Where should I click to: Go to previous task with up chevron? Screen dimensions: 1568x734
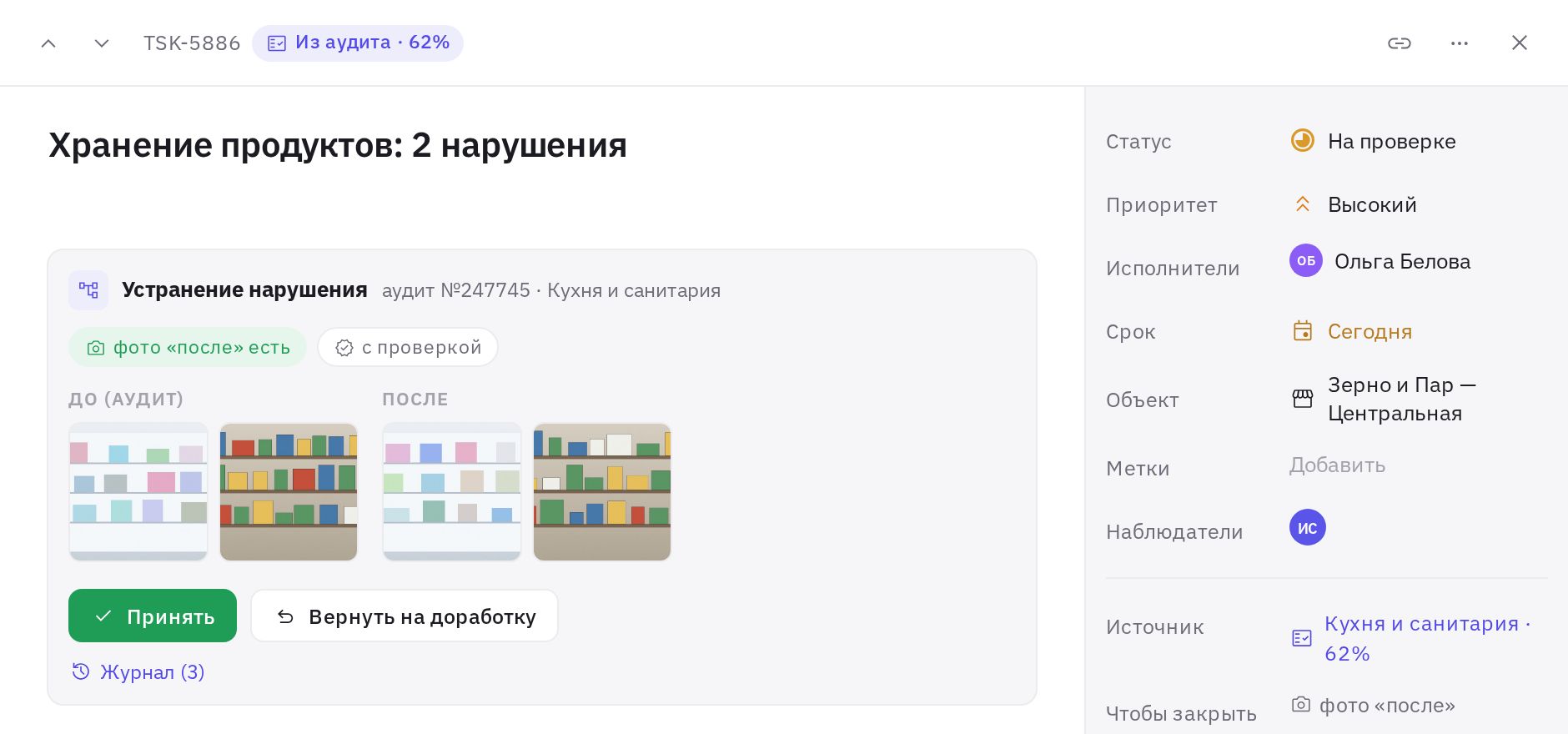point(48,43)
